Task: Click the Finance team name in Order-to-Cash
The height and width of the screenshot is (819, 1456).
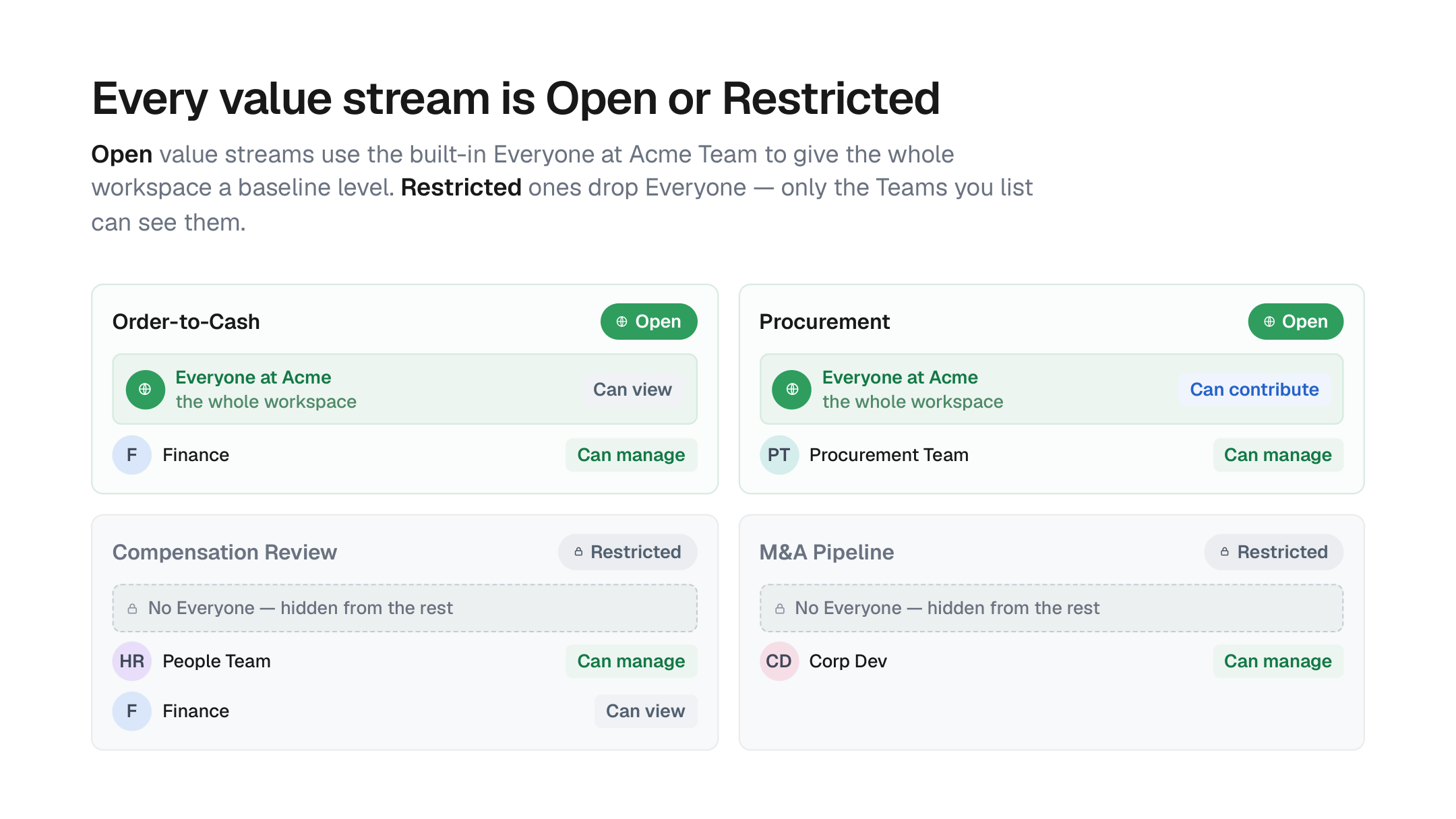Action: click(x=196, y=455)
